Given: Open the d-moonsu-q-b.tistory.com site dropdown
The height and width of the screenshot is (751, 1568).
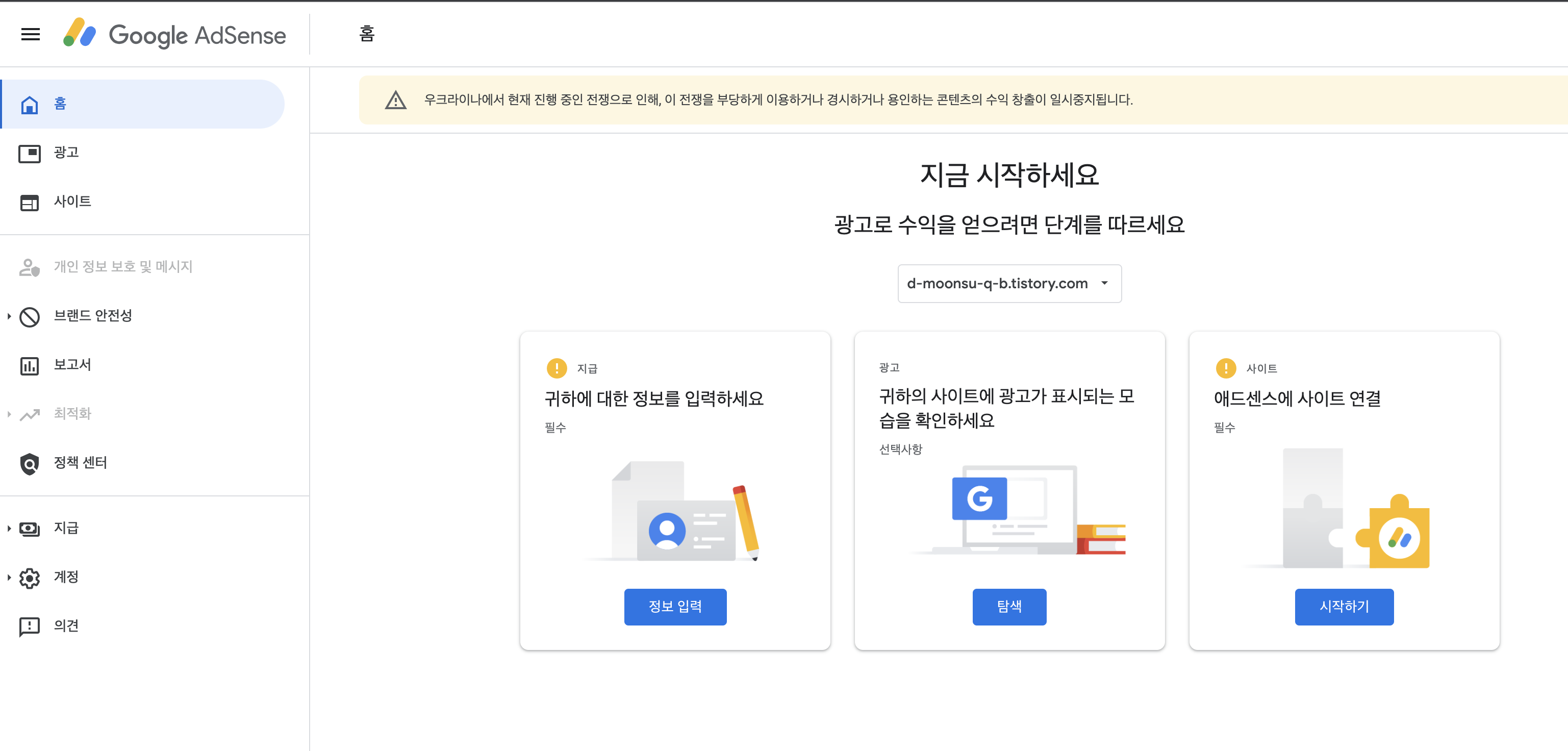Looking at the screenshot, I should 1009,283.
